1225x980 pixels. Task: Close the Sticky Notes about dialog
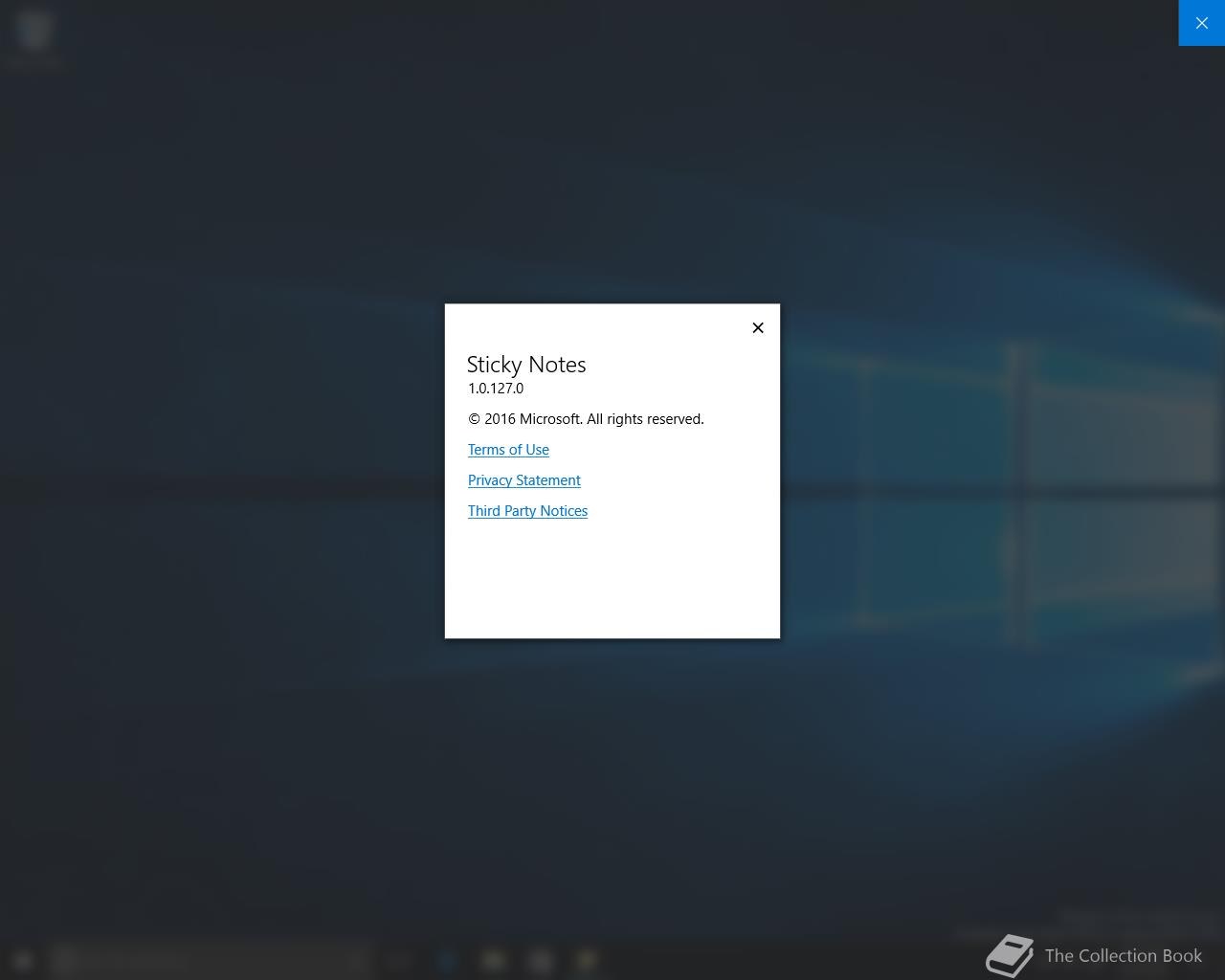[758, 328]
